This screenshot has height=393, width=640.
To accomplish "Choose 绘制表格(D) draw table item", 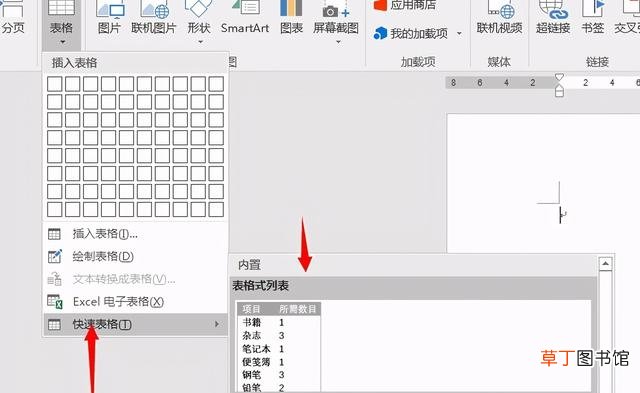I will point(135,256).
